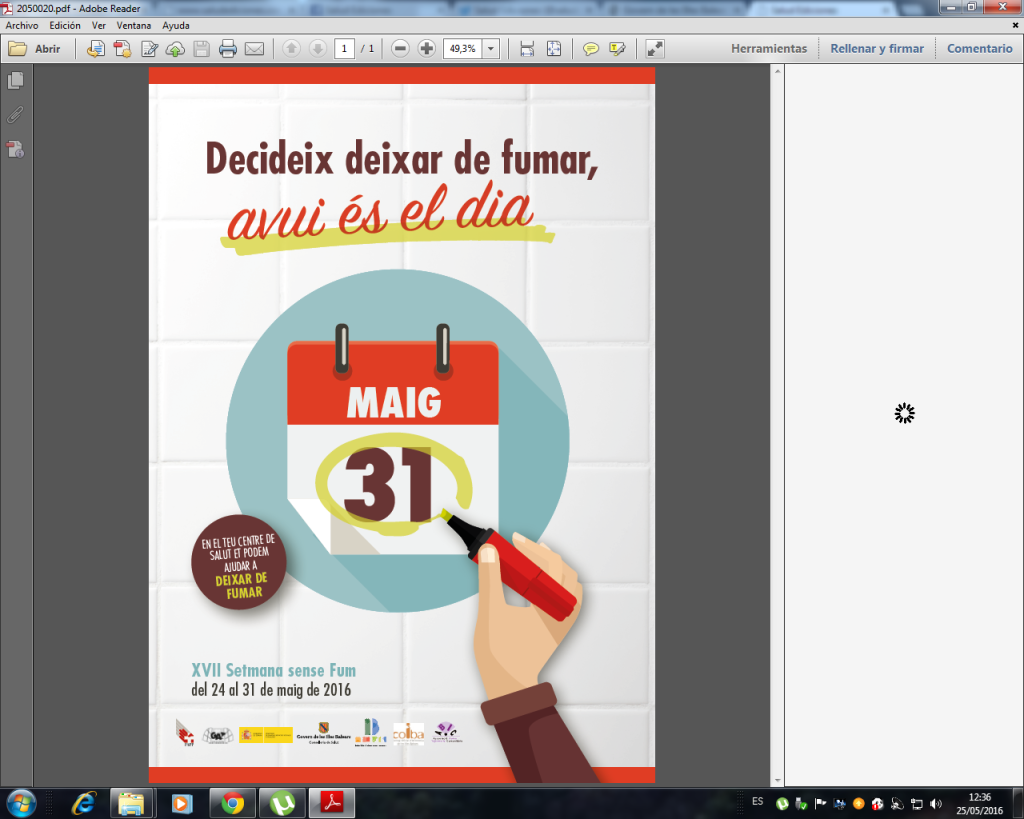The image size is (1024, 819).
Task: Click the Print file icon
Action: coord(228,49)
